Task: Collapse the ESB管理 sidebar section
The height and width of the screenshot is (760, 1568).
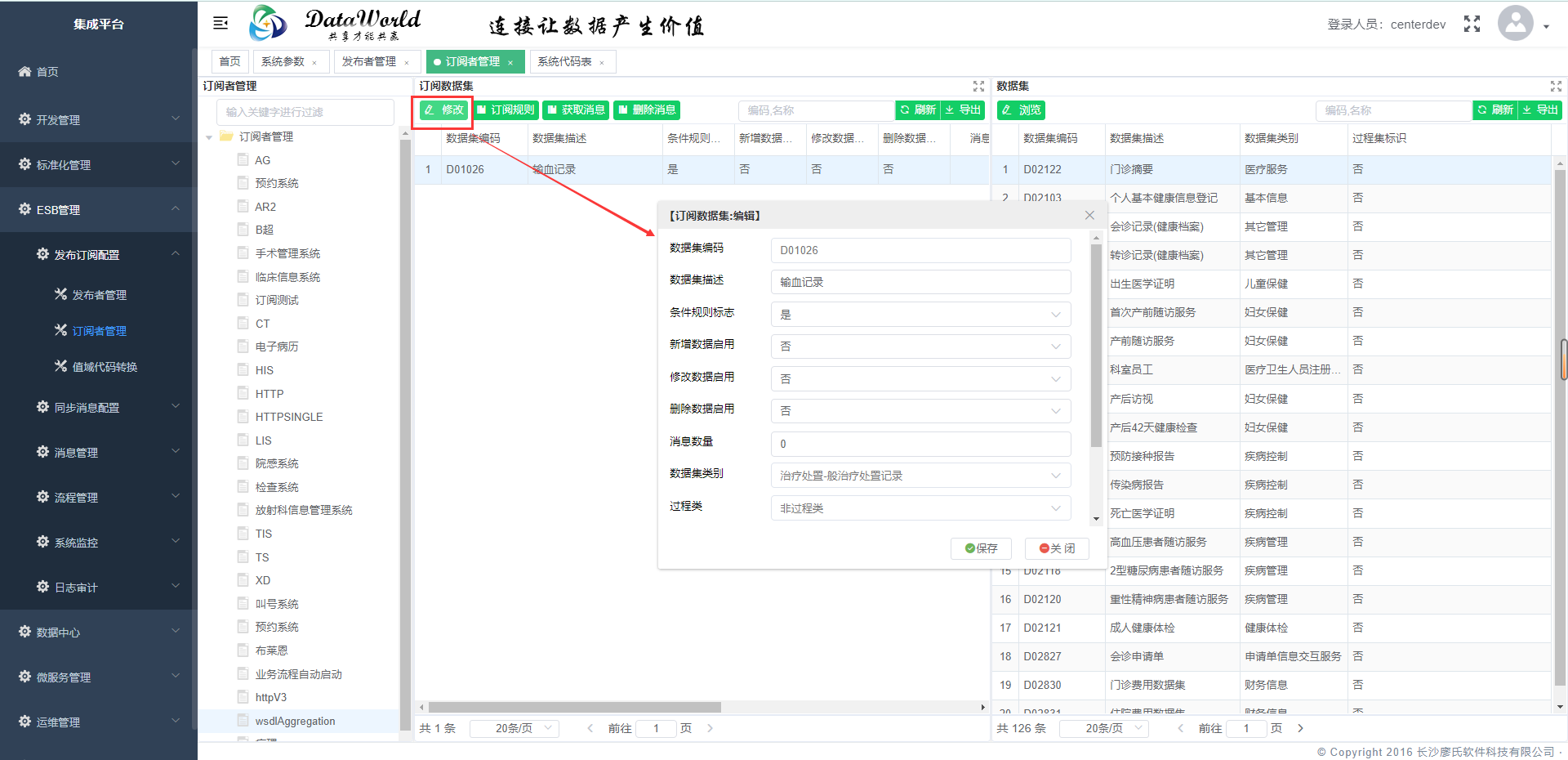Action: [x=98, y=209]
